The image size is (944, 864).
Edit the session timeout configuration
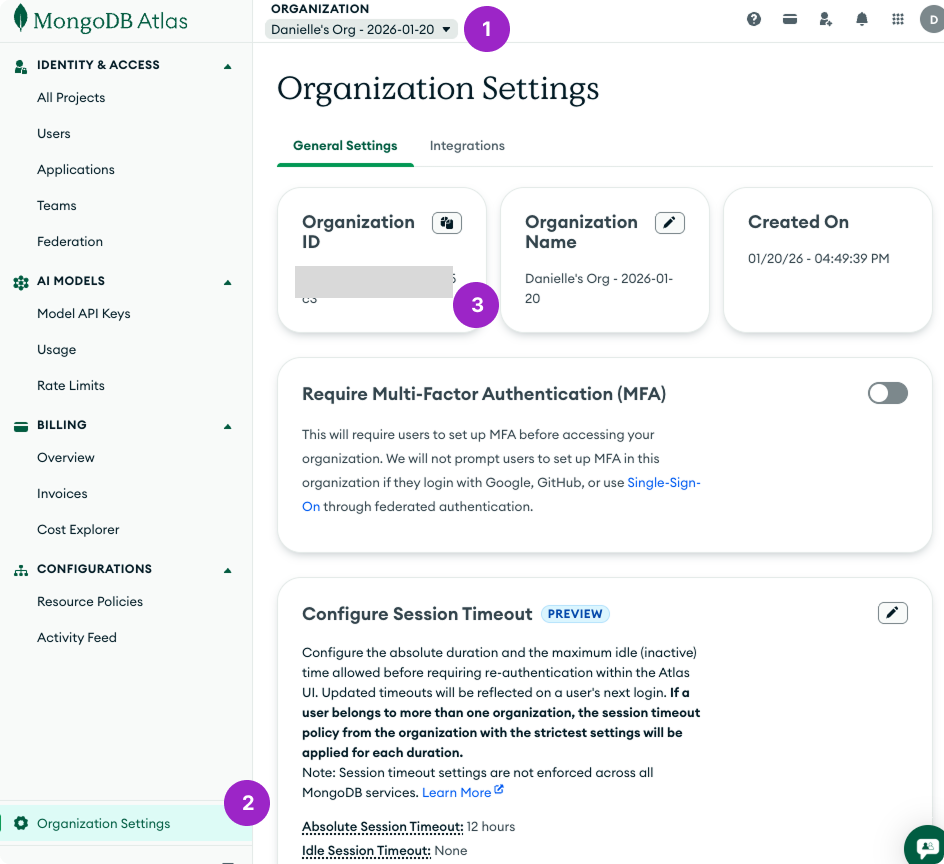(x=892, y=613)
